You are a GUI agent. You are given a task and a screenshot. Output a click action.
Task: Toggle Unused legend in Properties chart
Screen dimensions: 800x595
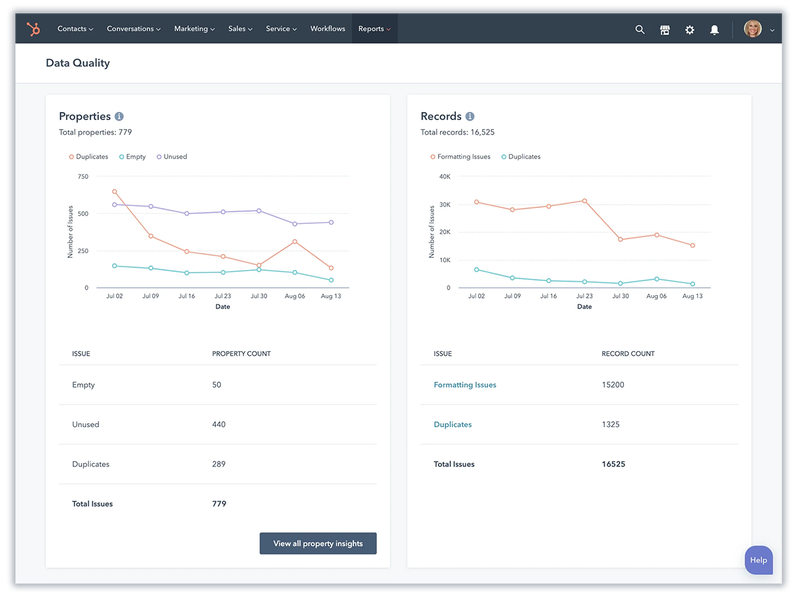click(171, 157)
